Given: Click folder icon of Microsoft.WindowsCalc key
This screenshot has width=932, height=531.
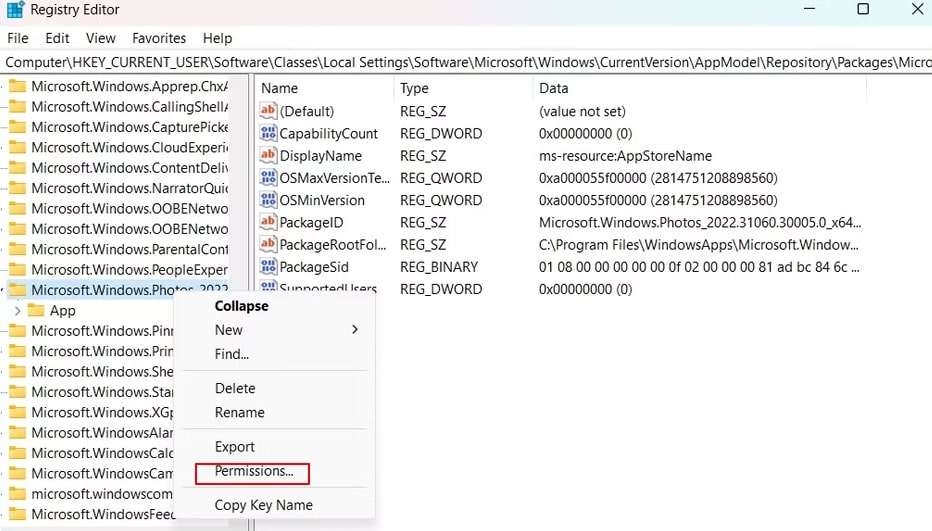Looking at the screenshot, I should pos(18,453).
